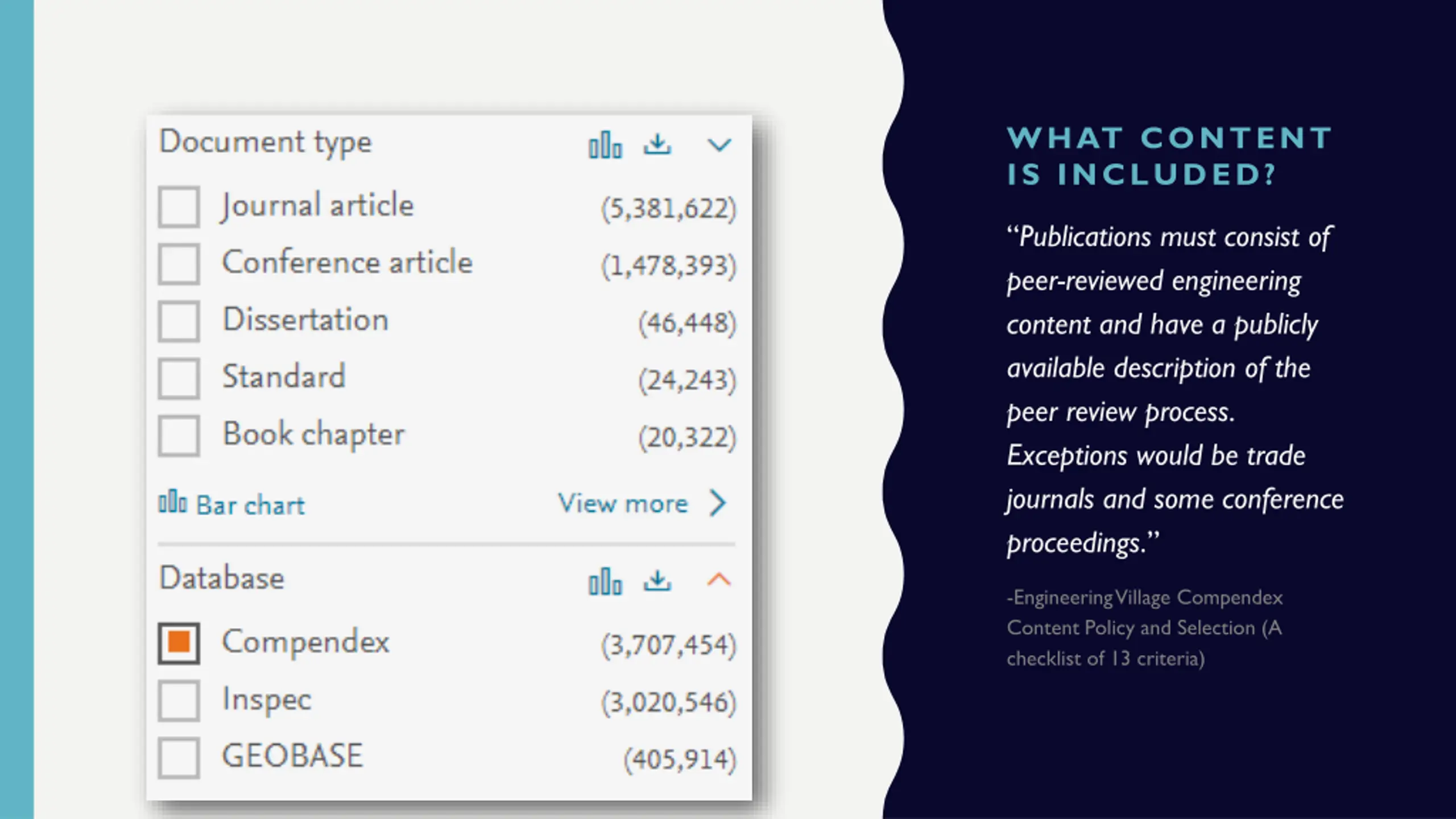Click the count (3,020,546)
1456x819 pixels.
coord(669,703)
